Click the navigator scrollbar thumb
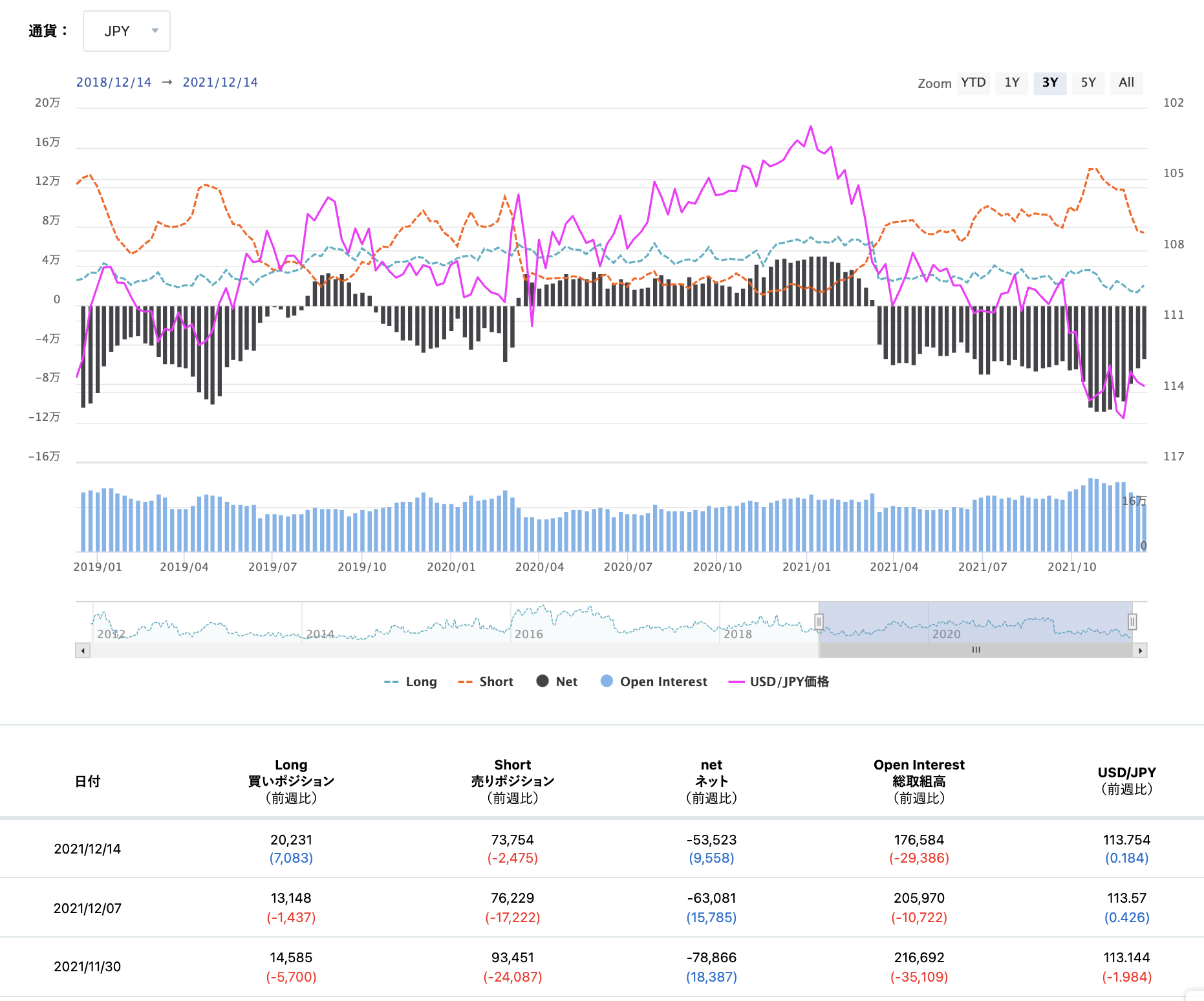 [x=976, y=650]
